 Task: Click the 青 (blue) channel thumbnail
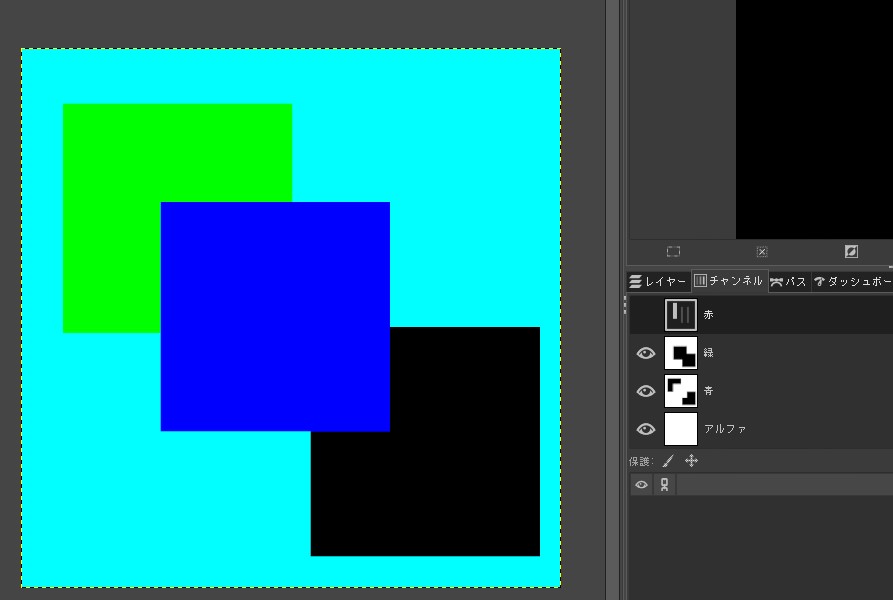681,391
